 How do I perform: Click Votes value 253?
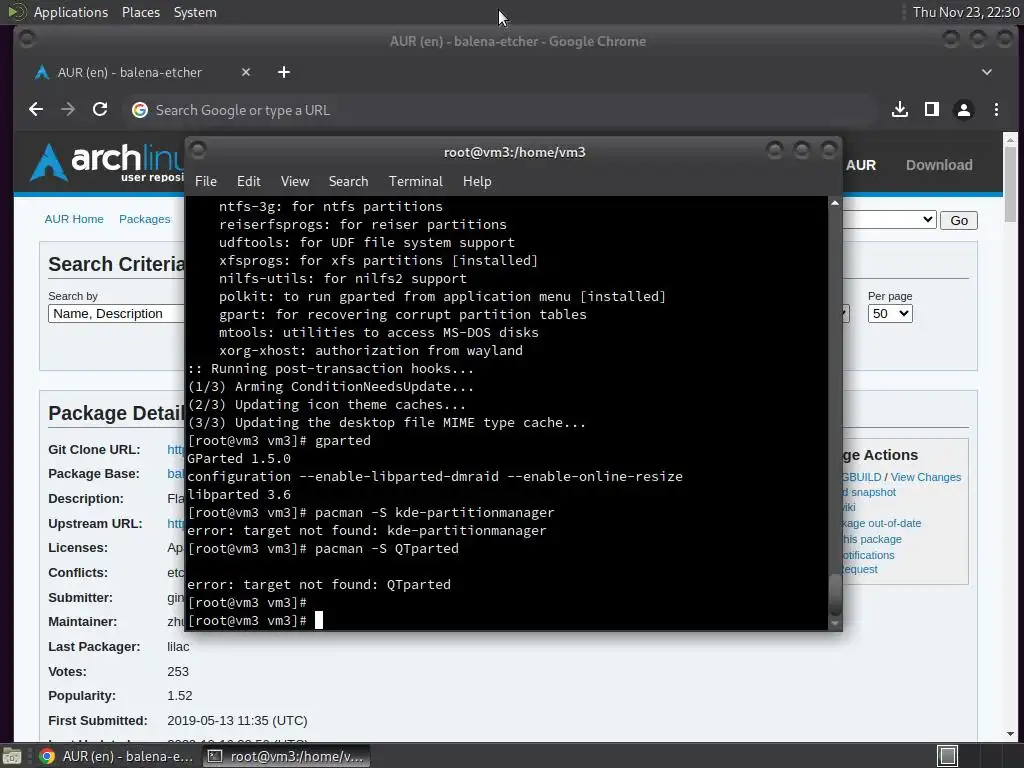pos(178,671)
